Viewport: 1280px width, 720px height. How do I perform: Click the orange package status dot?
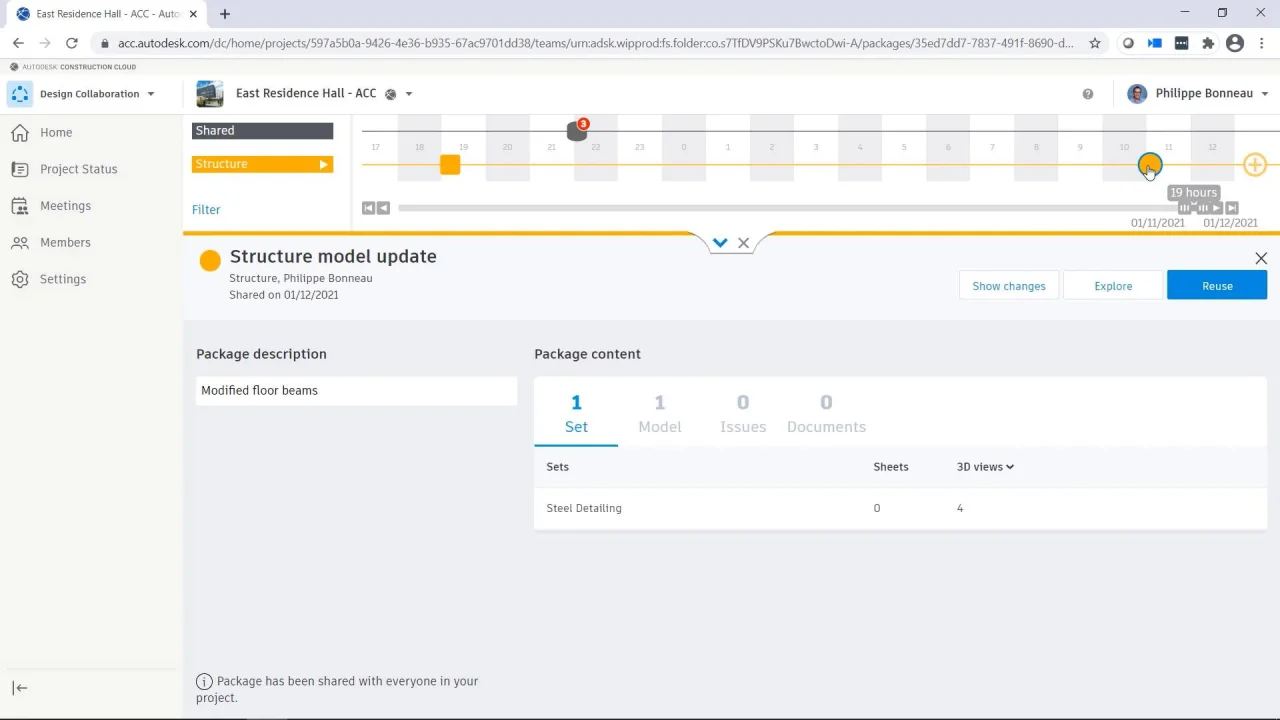[210, 261]
